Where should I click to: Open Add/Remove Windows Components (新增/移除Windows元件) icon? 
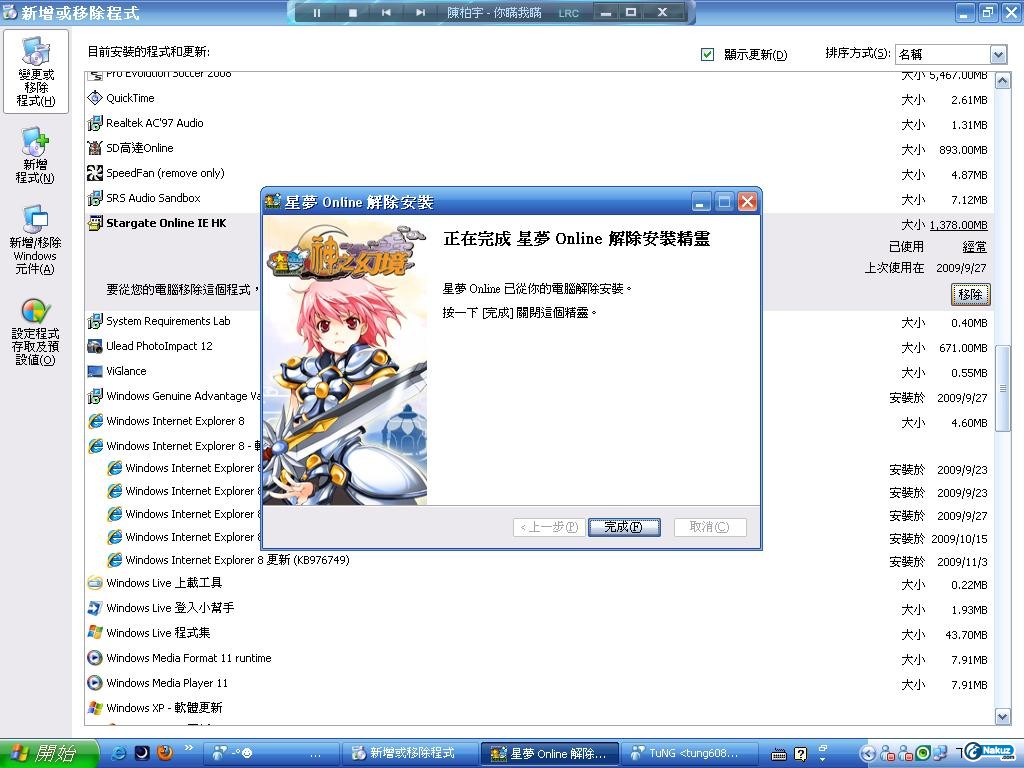[35, 240]
